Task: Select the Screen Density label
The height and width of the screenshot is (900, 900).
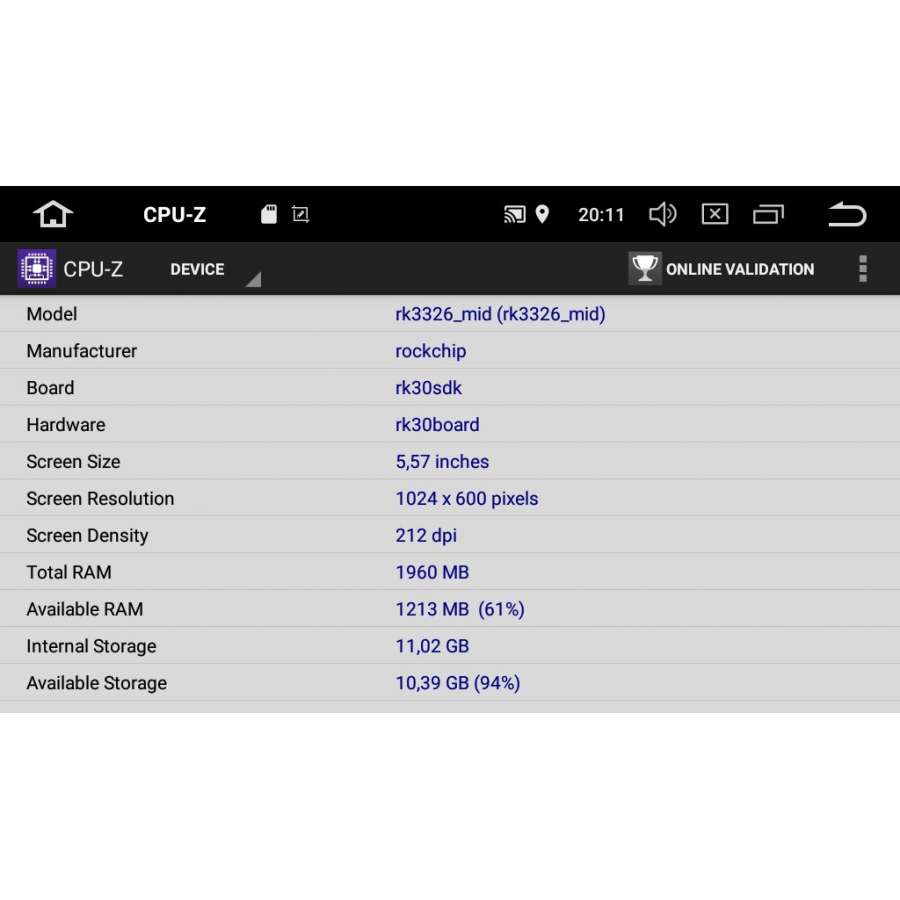Action: (87, 536)
